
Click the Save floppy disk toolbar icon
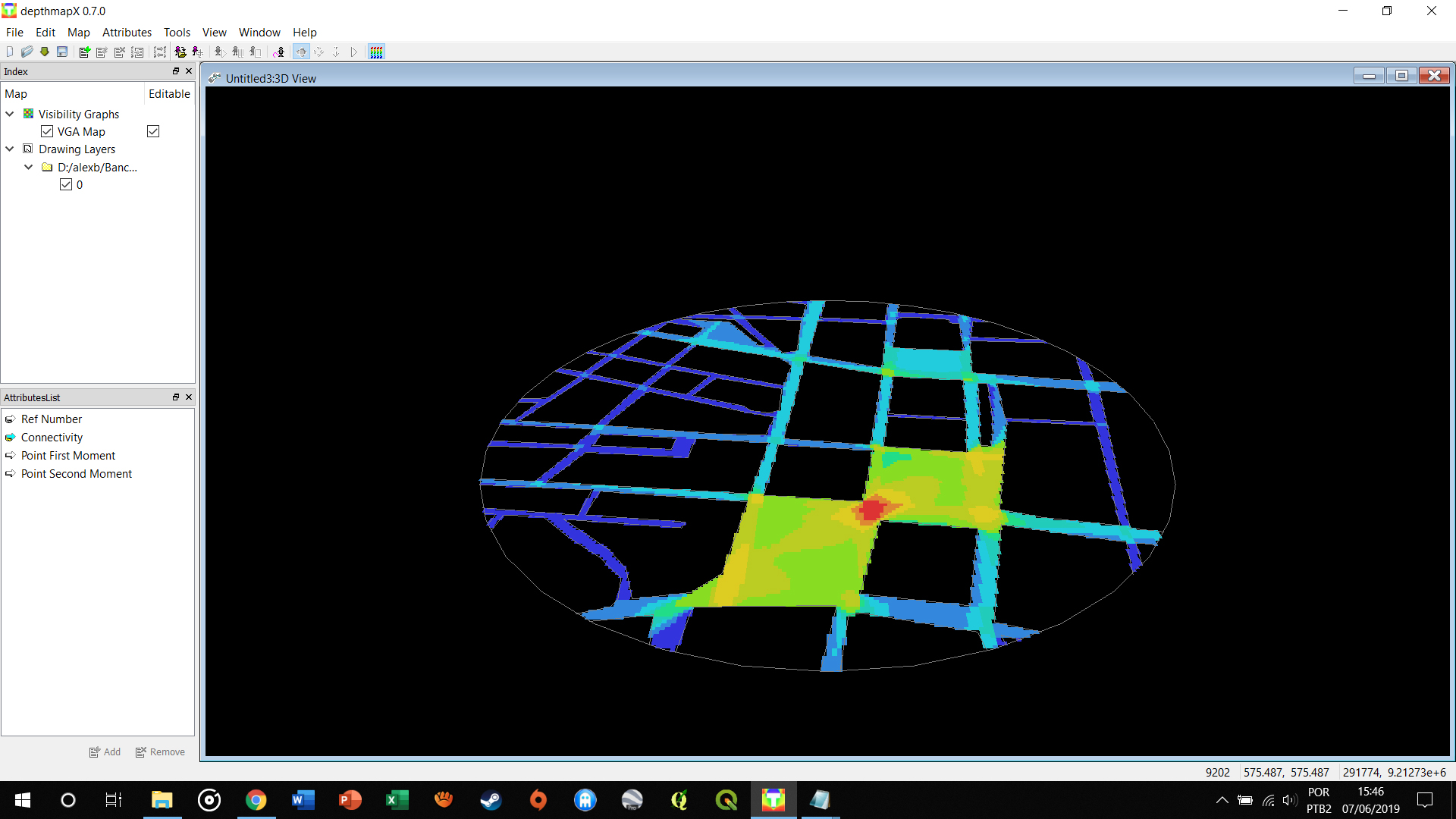pyautogui.click(x=62, y=52)
